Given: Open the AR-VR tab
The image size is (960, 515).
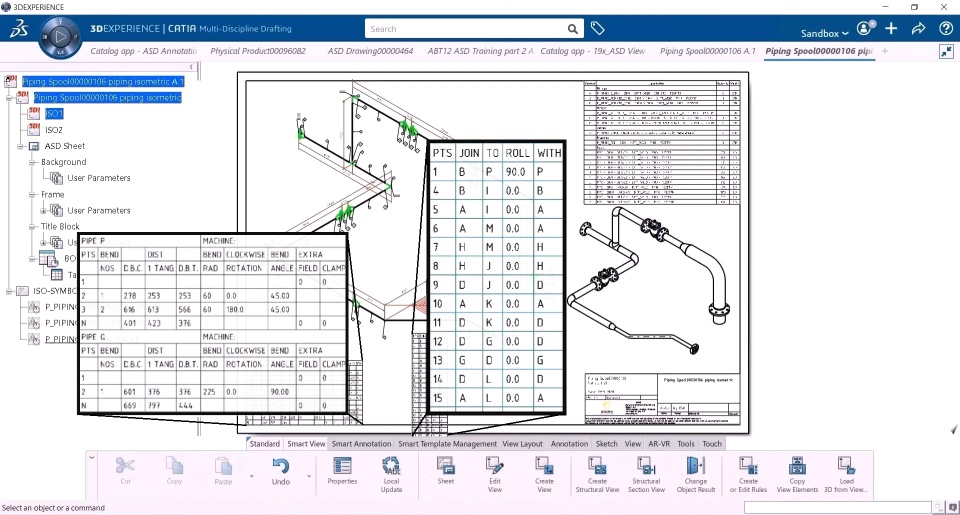Looking at the screenshot, I should [659, 444].
